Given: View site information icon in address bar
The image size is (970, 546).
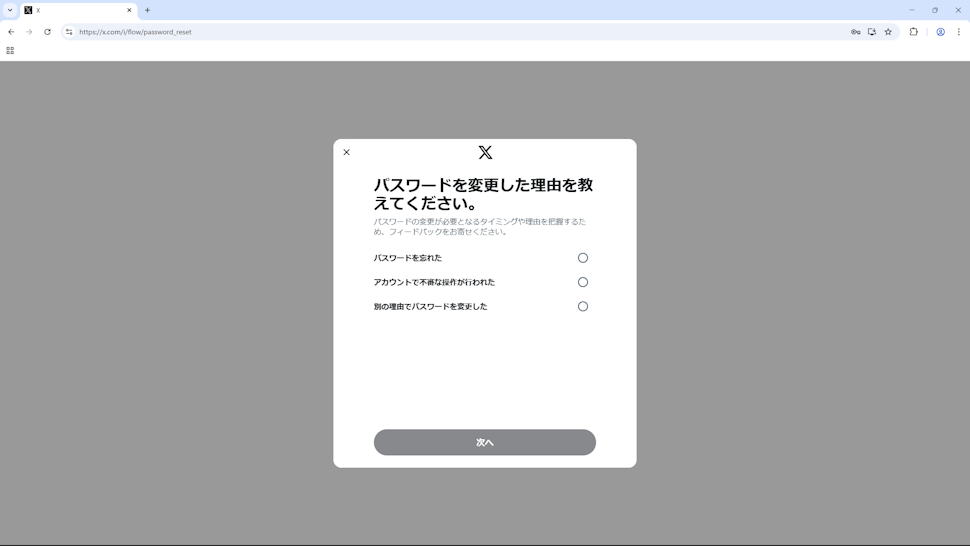Looking at the screenshot, I should click(69, 32).
